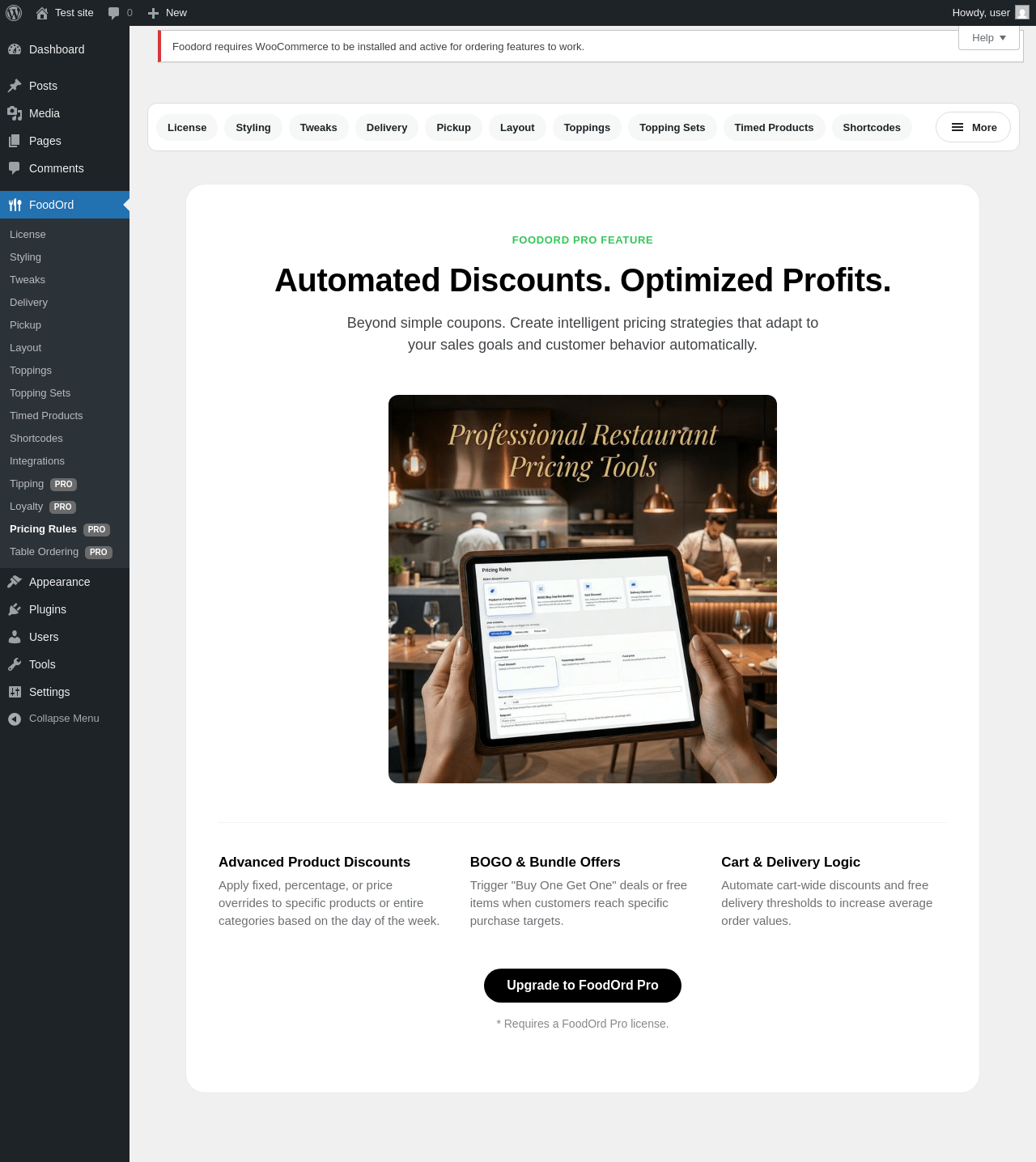
Task: Click the 'Requires a FoodOrd Pro license' note
Action: 583,1024
